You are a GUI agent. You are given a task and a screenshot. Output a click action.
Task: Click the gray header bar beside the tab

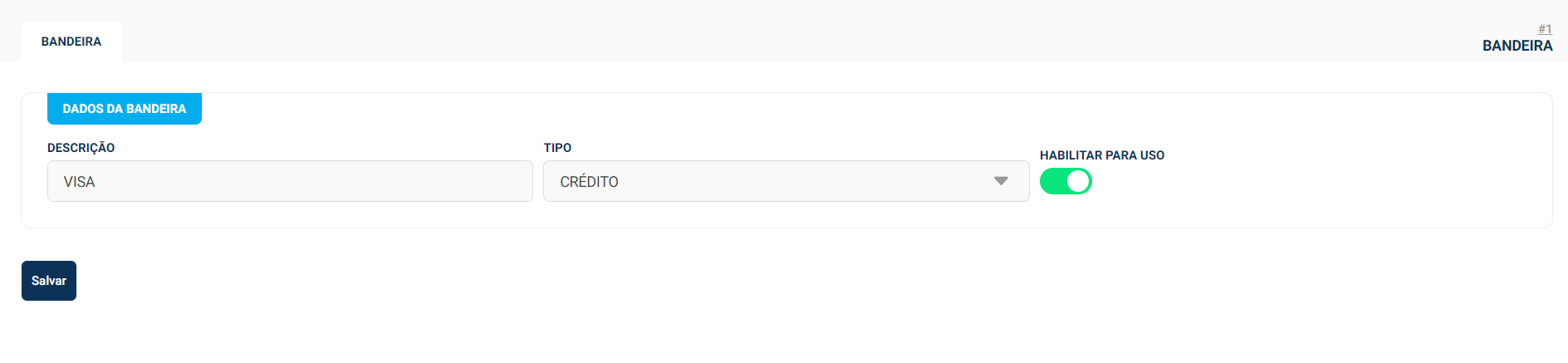(x=747, y=33)
